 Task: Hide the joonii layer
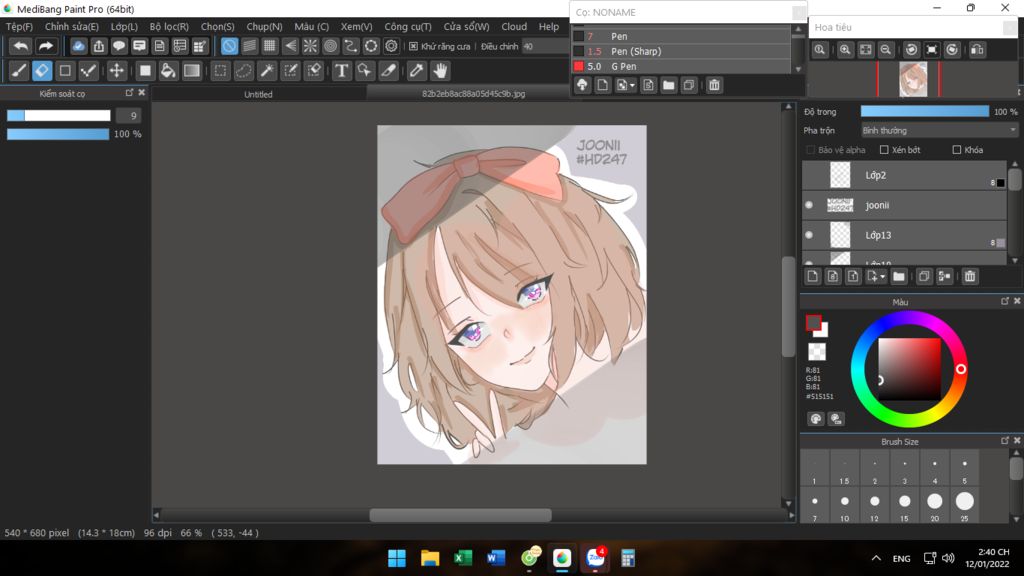pos(809,205)
